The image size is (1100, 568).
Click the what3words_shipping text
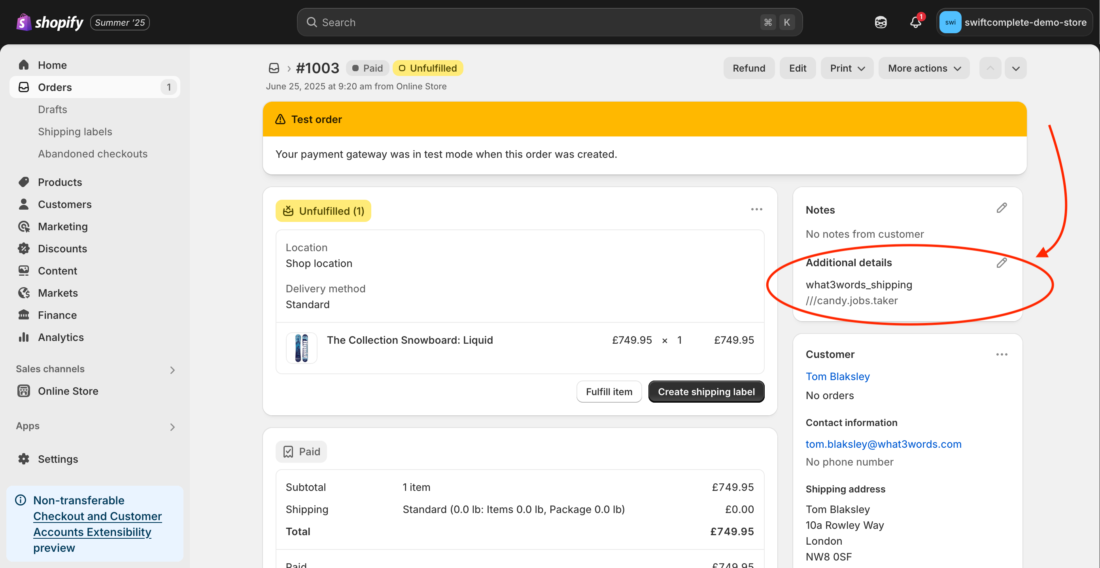coord(859,285)
